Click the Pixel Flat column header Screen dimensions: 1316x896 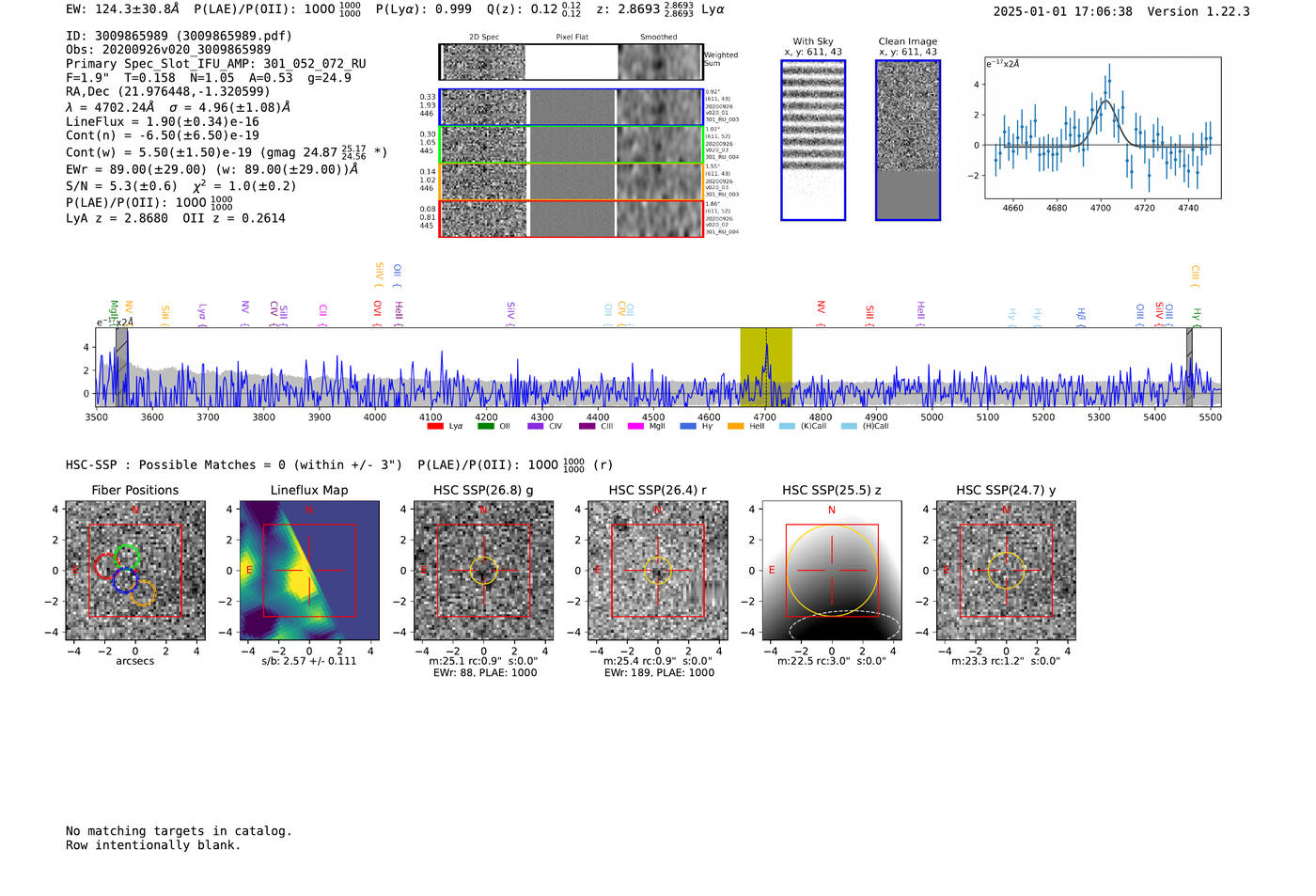pos(572,38)
